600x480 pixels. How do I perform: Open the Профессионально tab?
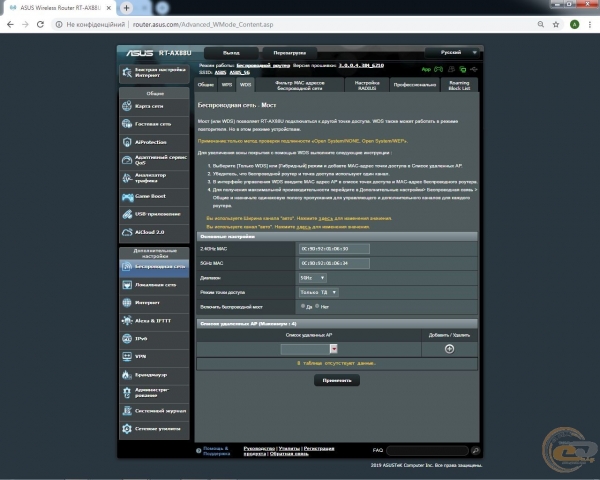pos(415,85)
